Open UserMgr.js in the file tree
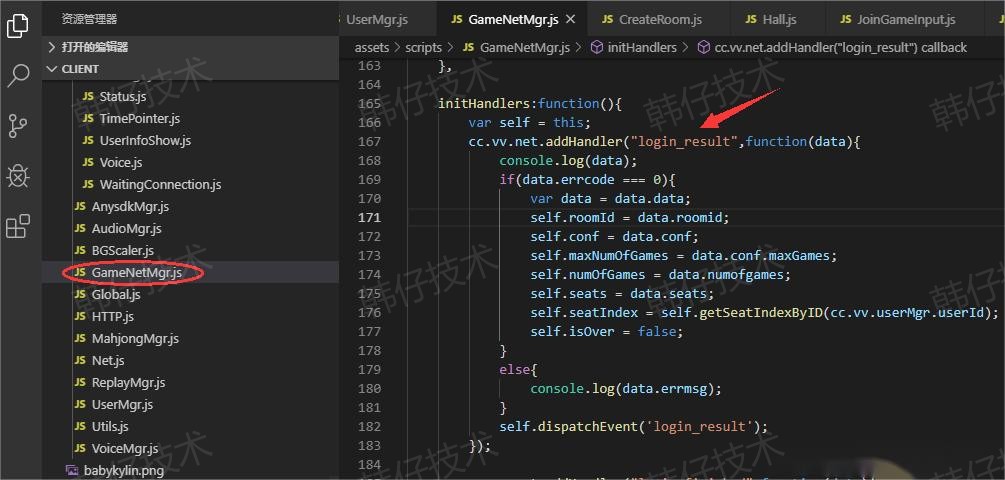The image size is (1005, 480). 190,404
